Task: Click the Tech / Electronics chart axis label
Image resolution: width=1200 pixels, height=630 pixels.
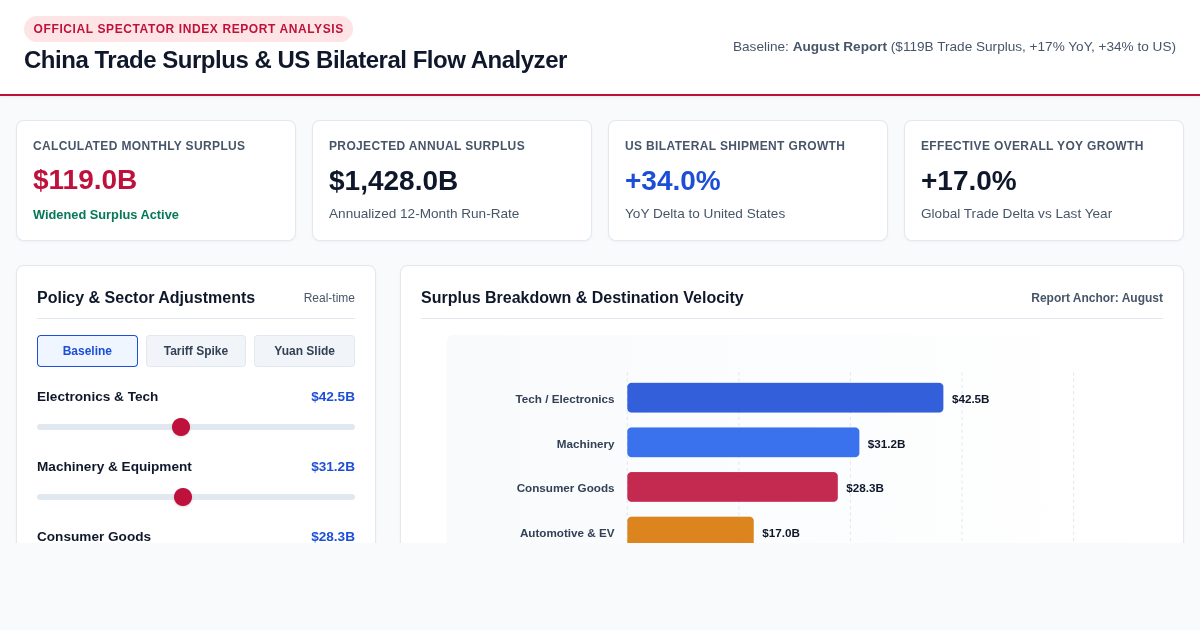Action: point(565,399)
